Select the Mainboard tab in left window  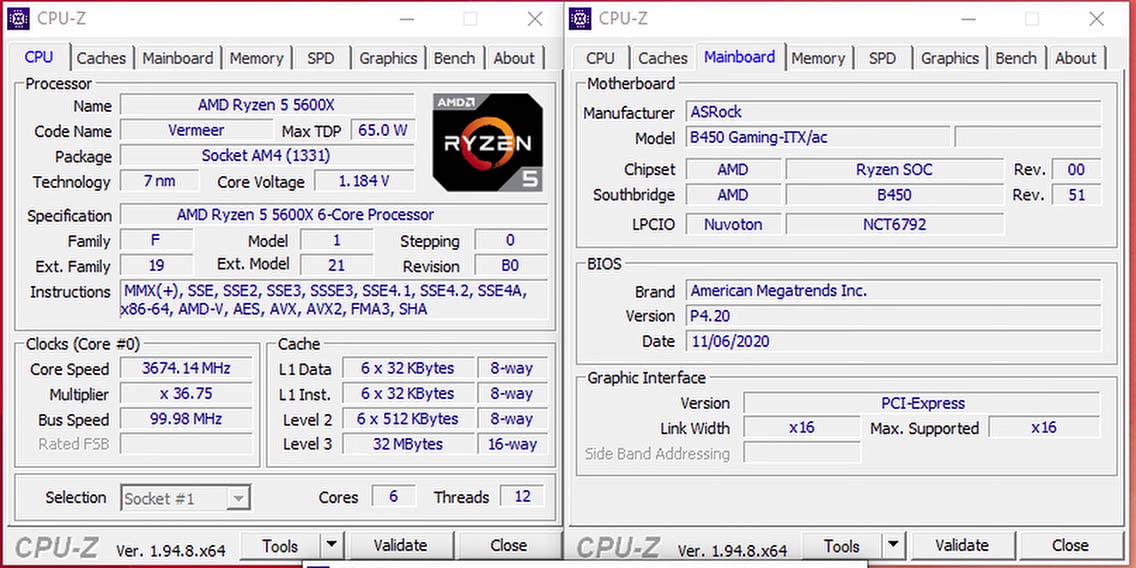[178, 58]
